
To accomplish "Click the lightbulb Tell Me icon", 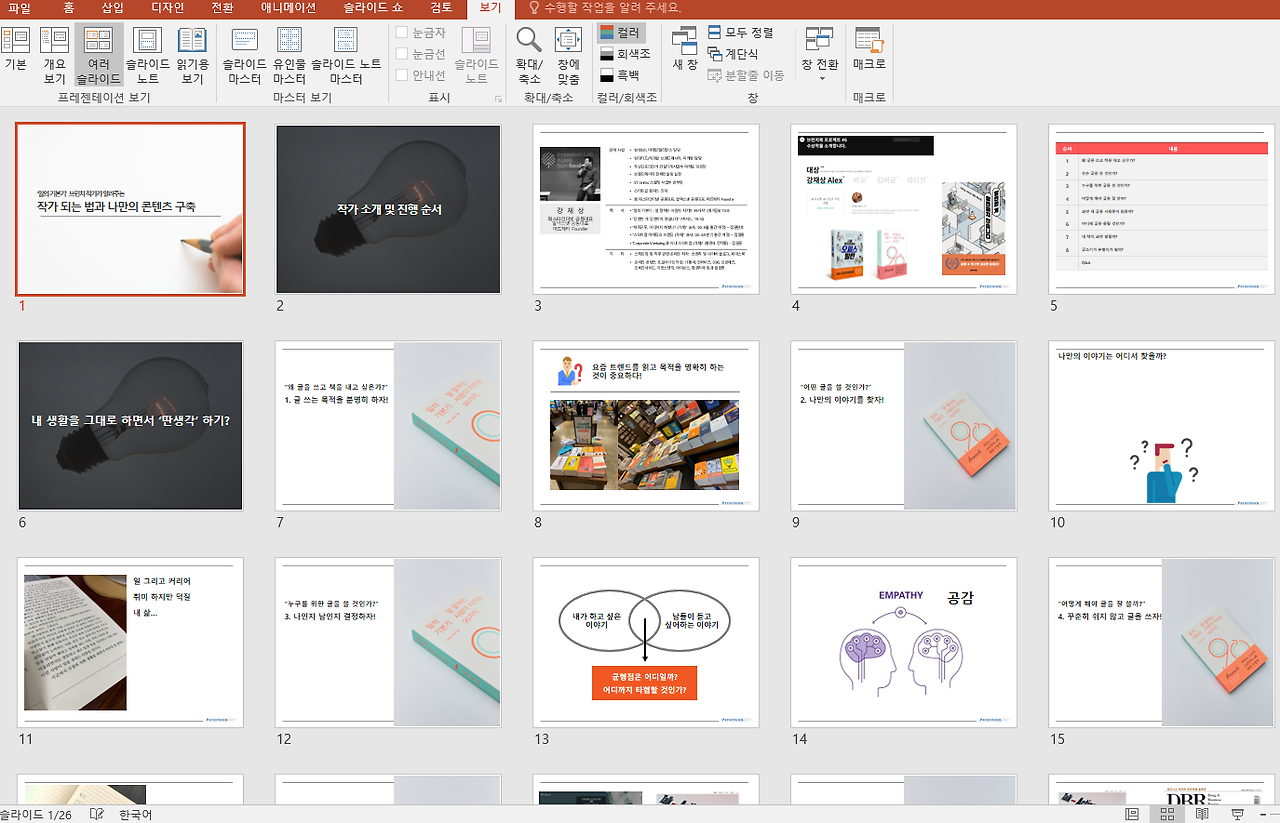I will 534,8.
